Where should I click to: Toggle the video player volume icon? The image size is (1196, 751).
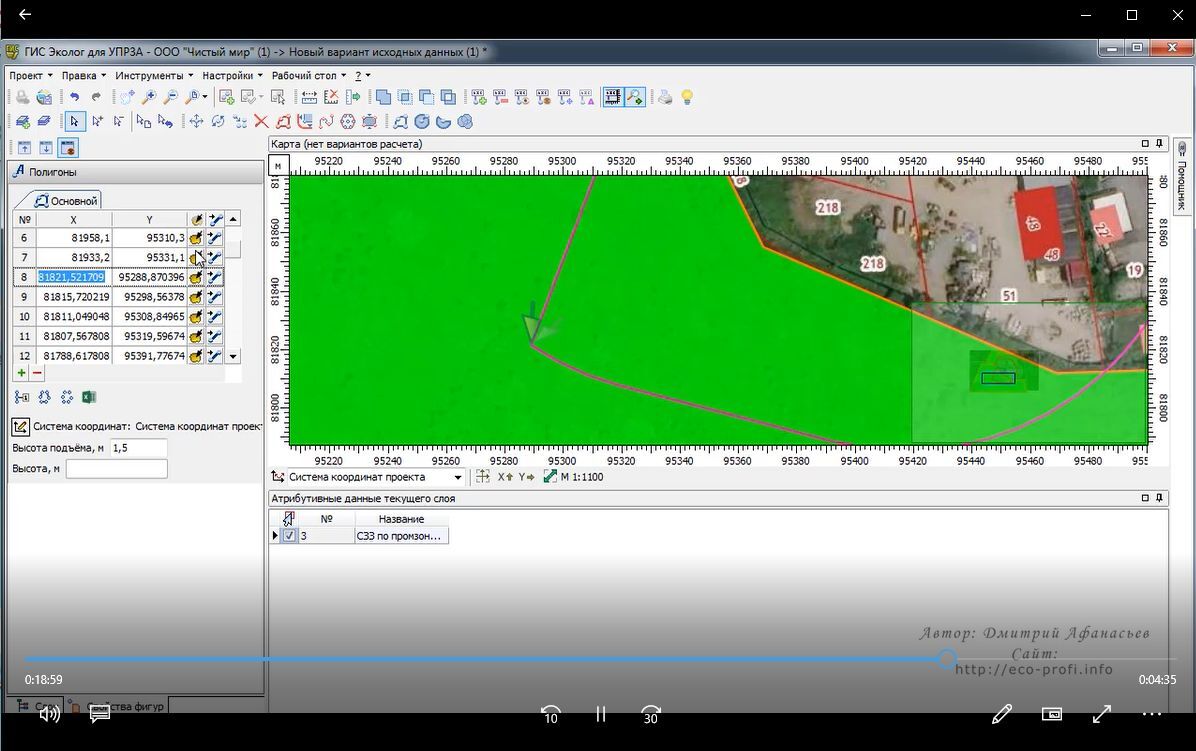[x=49, y=714]
